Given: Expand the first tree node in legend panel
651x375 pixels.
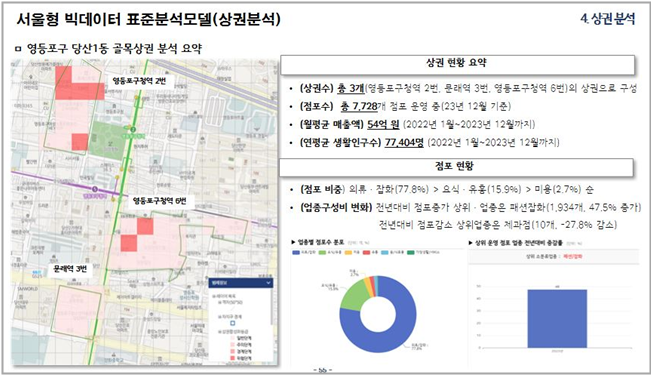Looking at the screenshot, I should [x=214, y=296].
